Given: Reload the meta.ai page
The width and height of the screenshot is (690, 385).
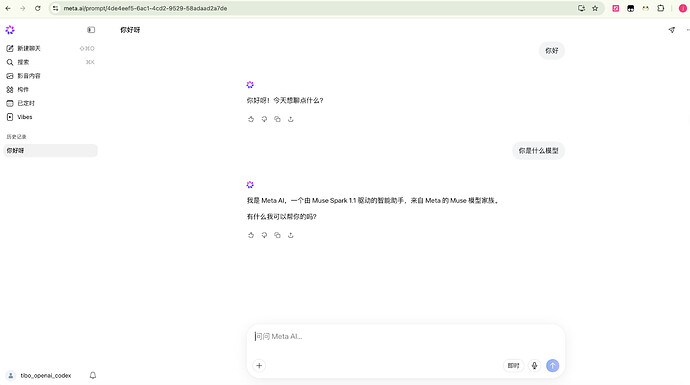Looking at the screenshot, I should coord(38,8).
